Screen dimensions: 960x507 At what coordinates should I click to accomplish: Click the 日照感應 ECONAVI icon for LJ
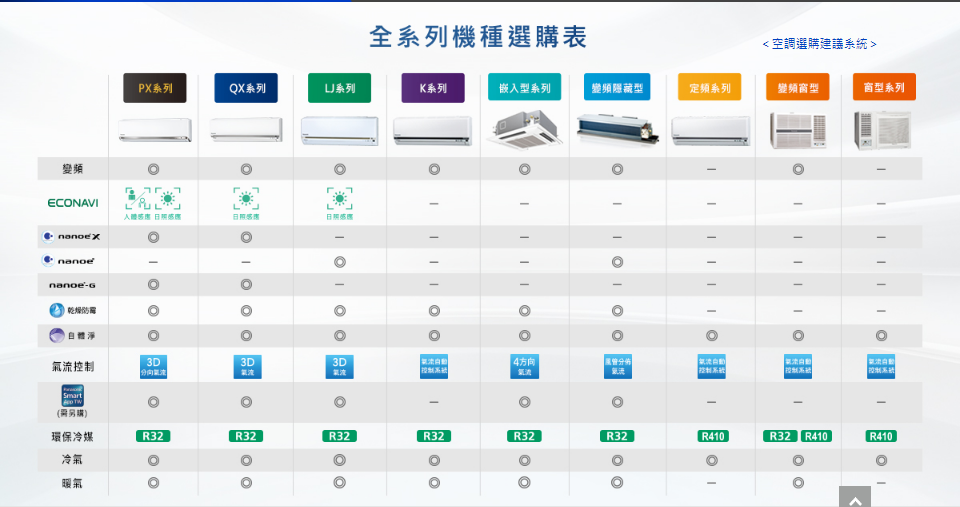(339, 203)
